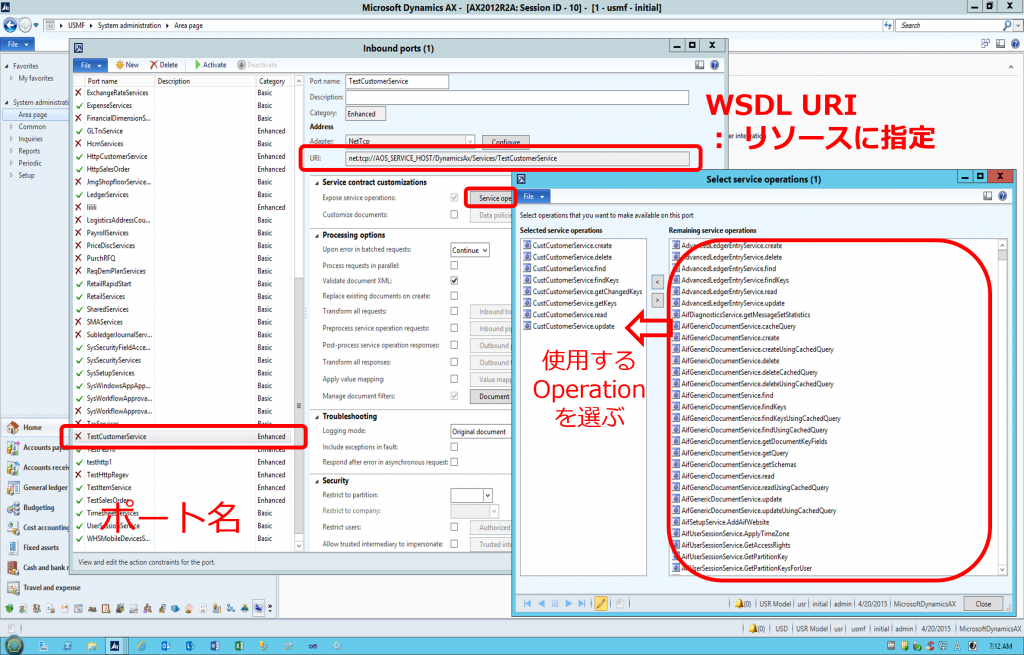Image resolution: width=1024 pixels, height=655 pixels.
Task: Check Include exceptions in fault
Action: (454, 446)
